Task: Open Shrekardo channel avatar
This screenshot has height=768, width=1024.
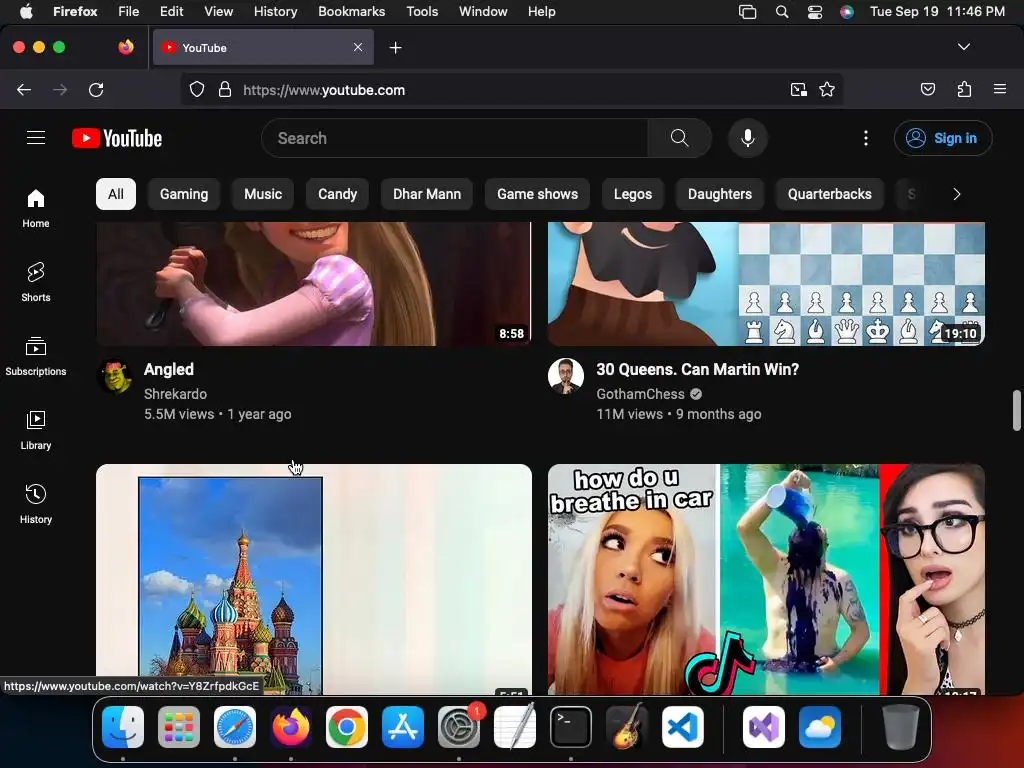Action: click(115, 377)
